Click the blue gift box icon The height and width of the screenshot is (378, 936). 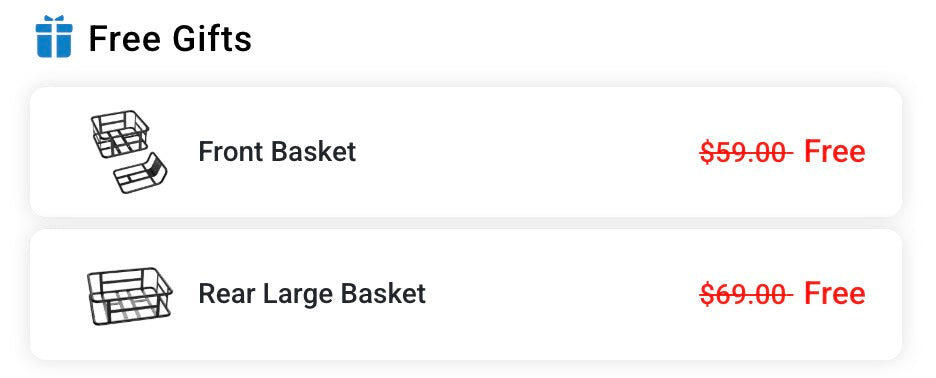tap(54, 36)
